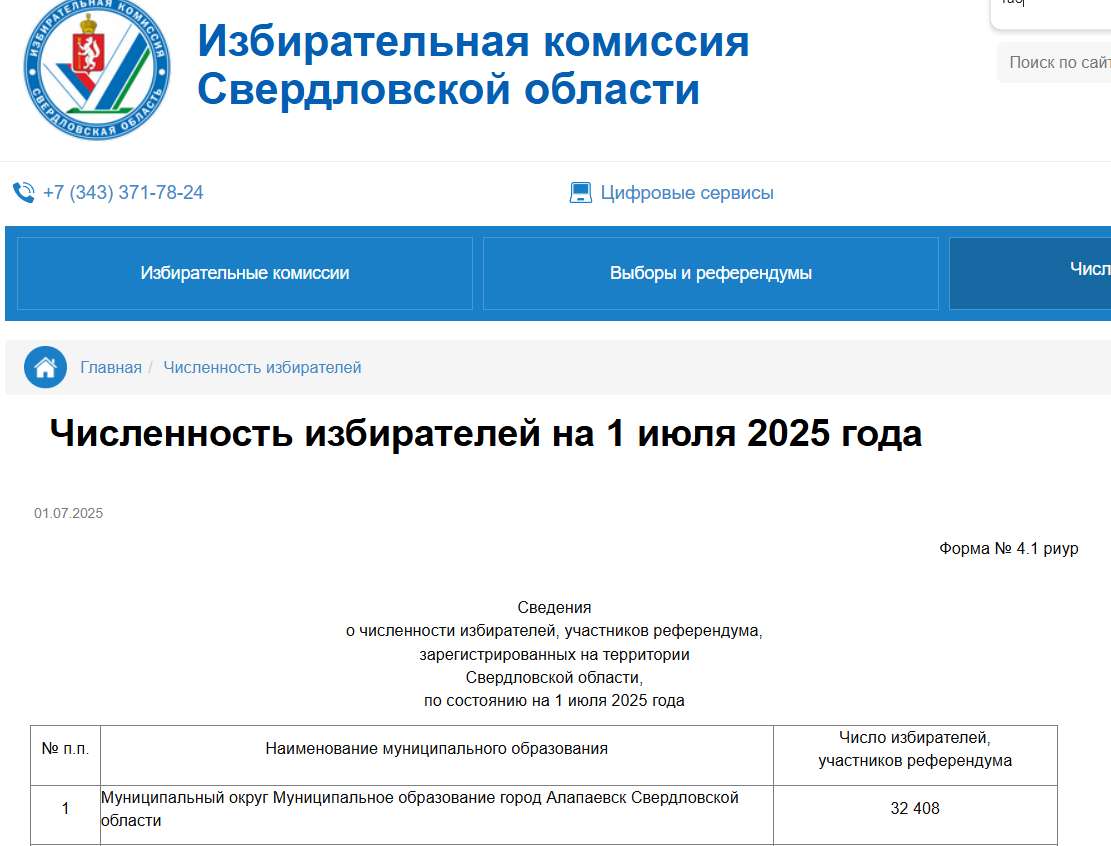Go to Главная breadcrumb link
This screenshot has width=1111, height=846.
tap(111, 368)
